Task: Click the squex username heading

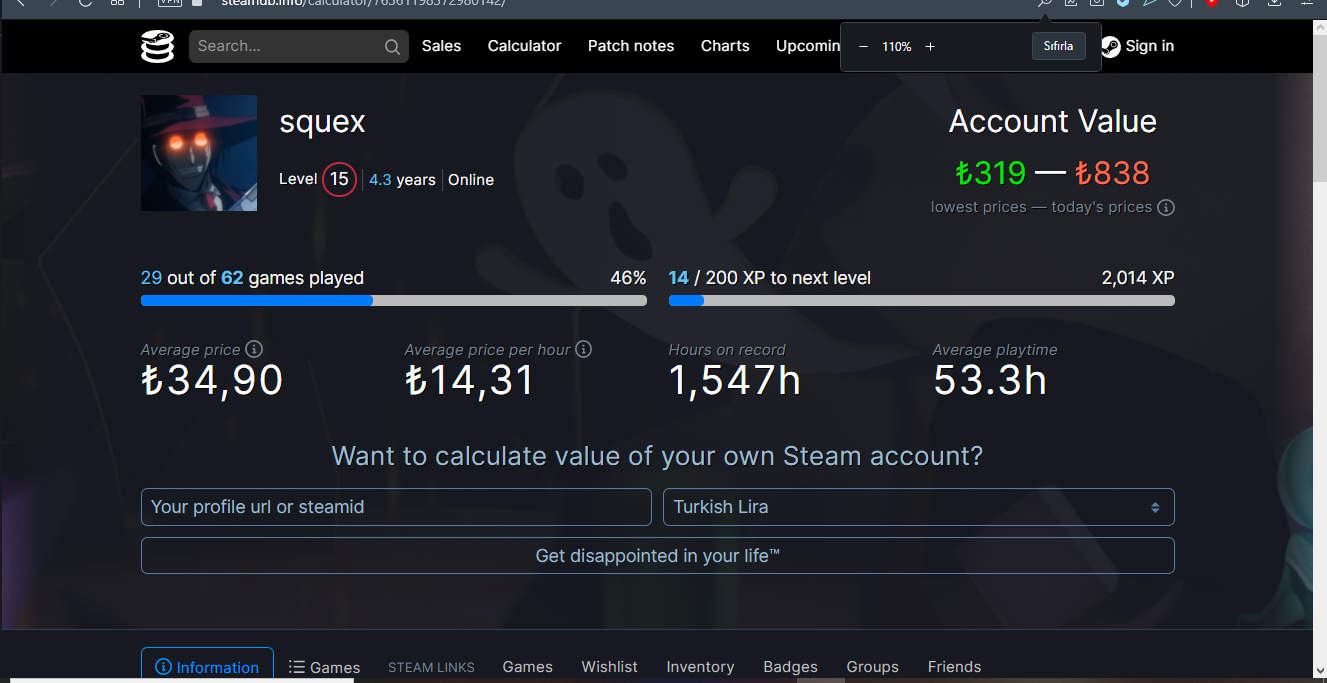Action: (322, 122)
